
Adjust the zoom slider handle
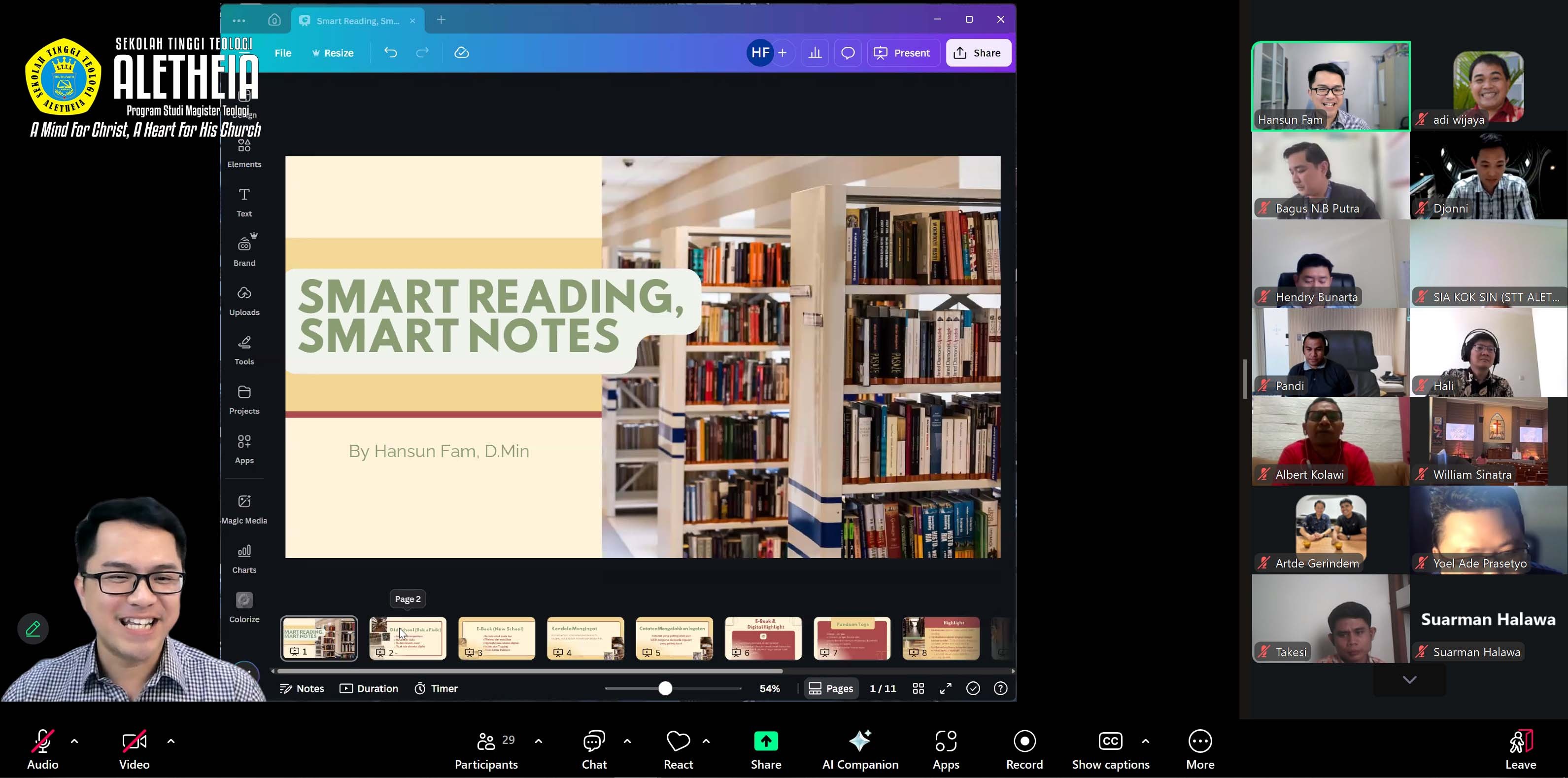(x=665, y=688)
